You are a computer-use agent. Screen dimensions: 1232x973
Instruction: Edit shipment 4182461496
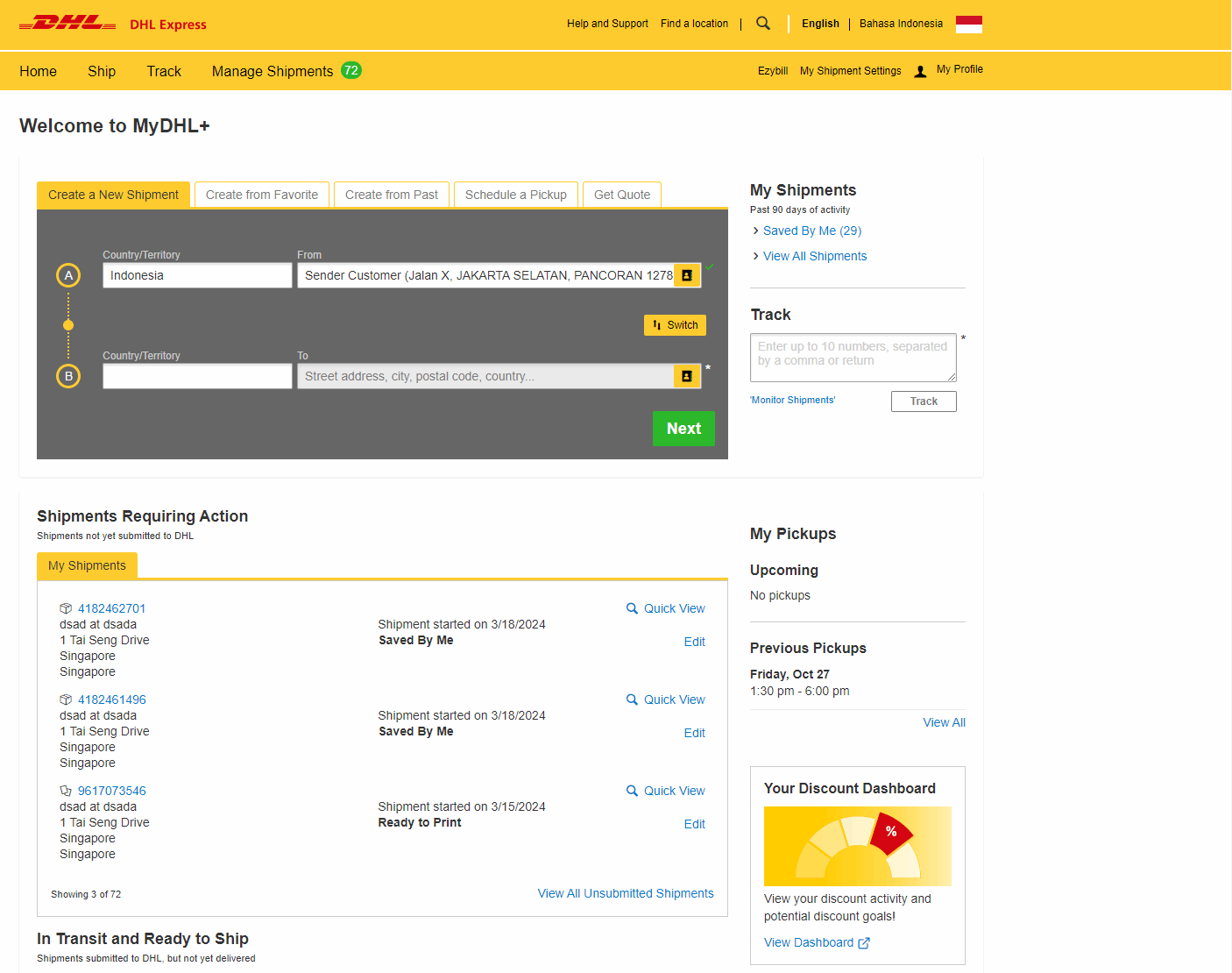click(694, 733)
